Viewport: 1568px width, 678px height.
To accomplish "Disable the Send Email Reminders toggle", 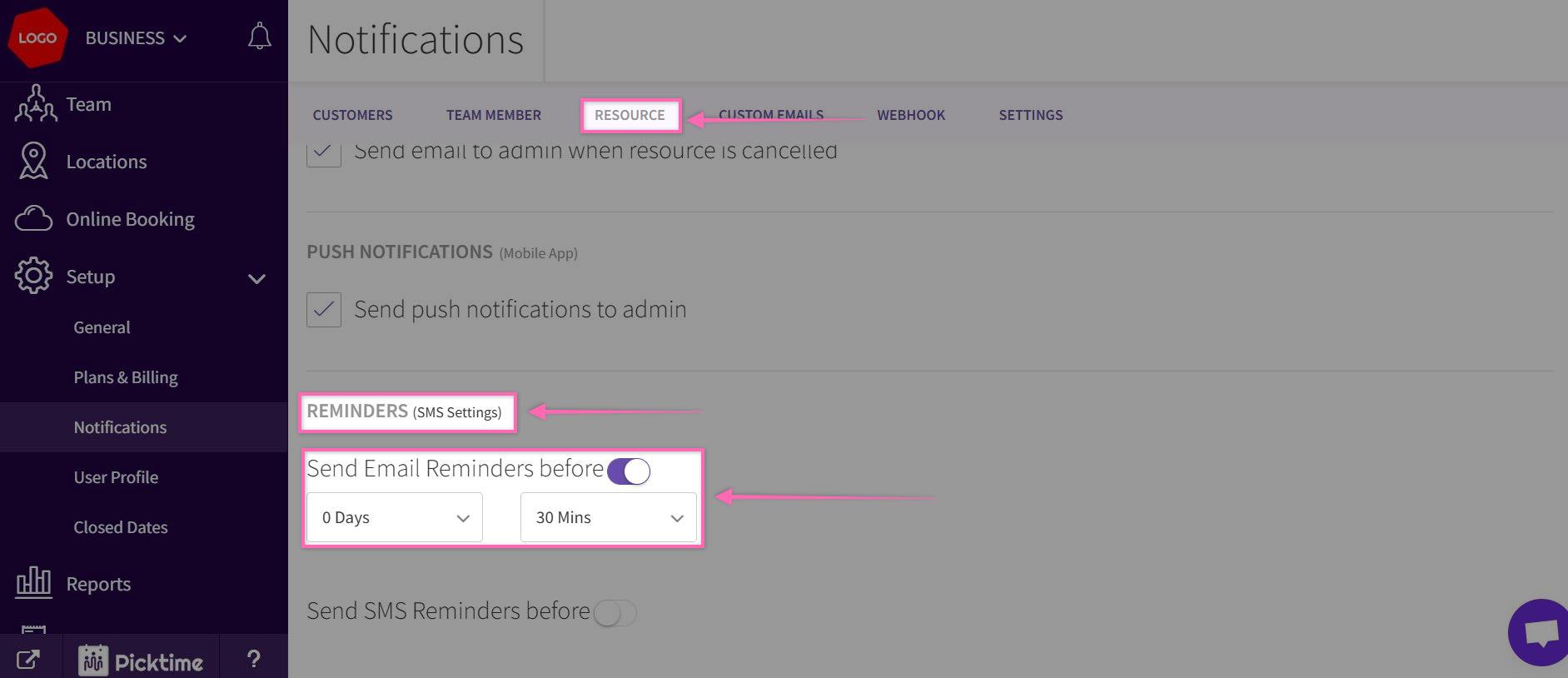I will tap(629, 471).
